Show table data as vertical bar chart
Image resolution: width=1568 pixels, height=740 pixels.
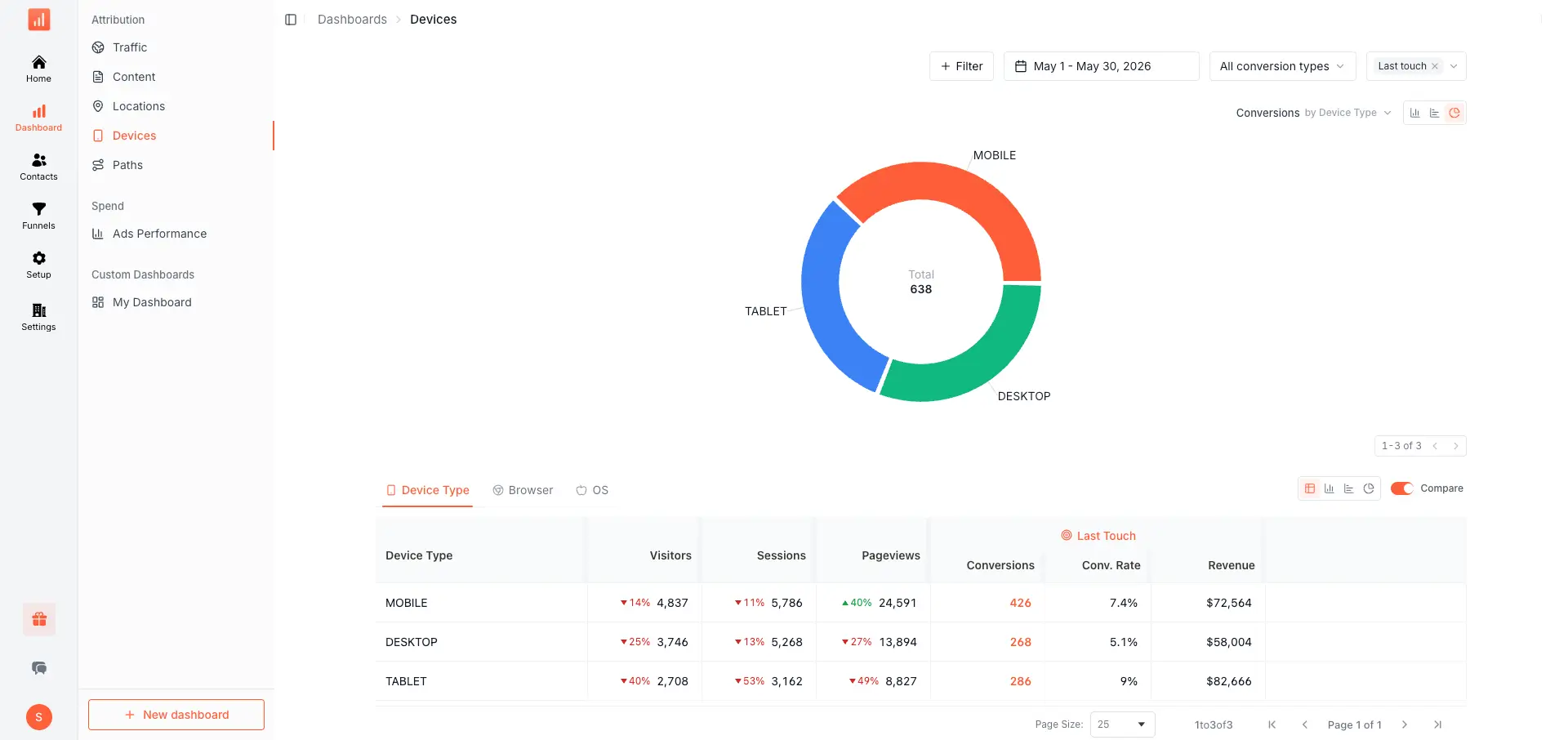tap(1330, 488)
